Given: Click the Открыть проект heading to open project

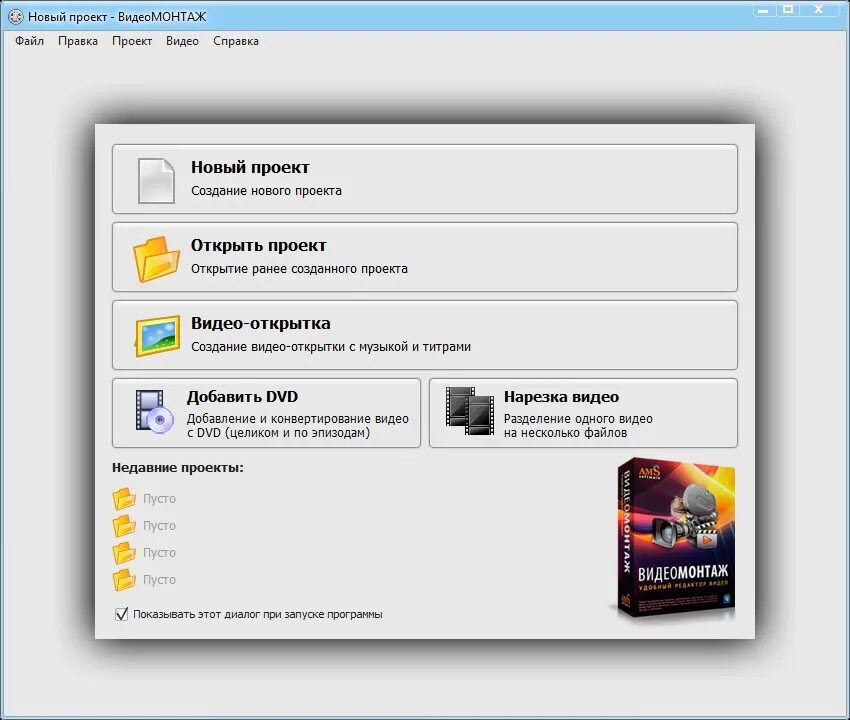Looking at the screenshot, I should 259,246.
